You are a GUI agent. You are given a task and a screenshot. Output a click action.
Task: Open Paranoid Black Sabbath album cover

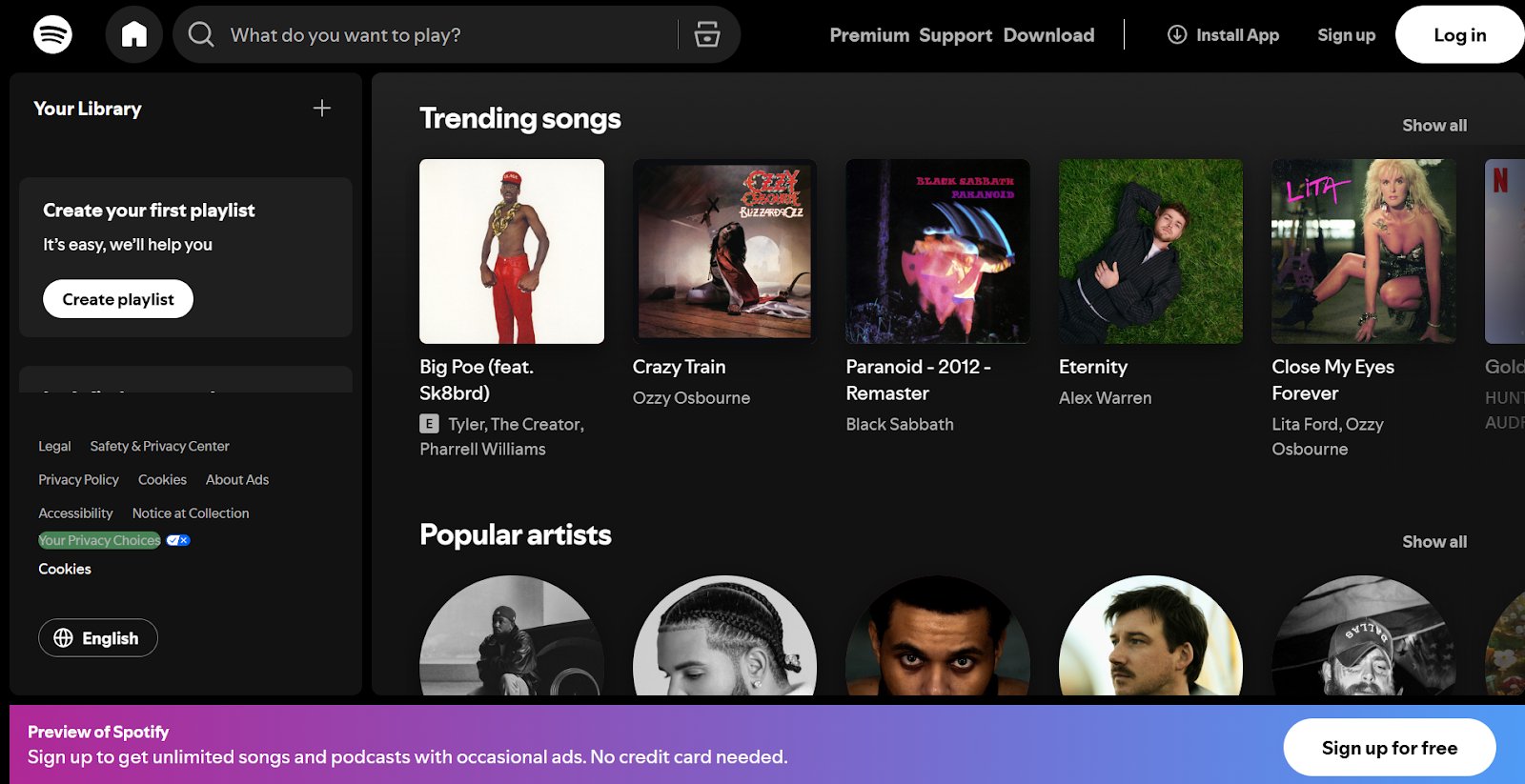(x=938, y=251)
